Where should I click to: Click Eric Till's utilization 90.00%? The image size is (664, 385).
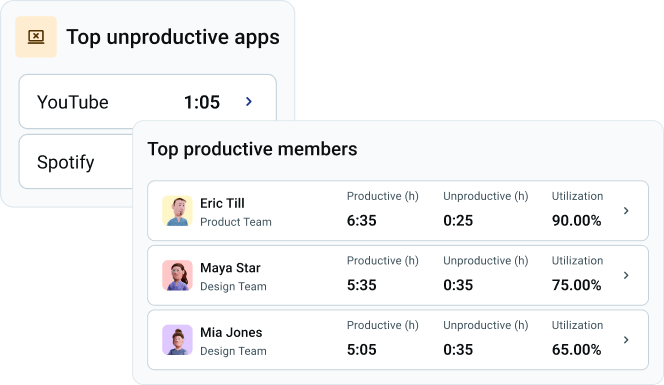click(576, 221)
